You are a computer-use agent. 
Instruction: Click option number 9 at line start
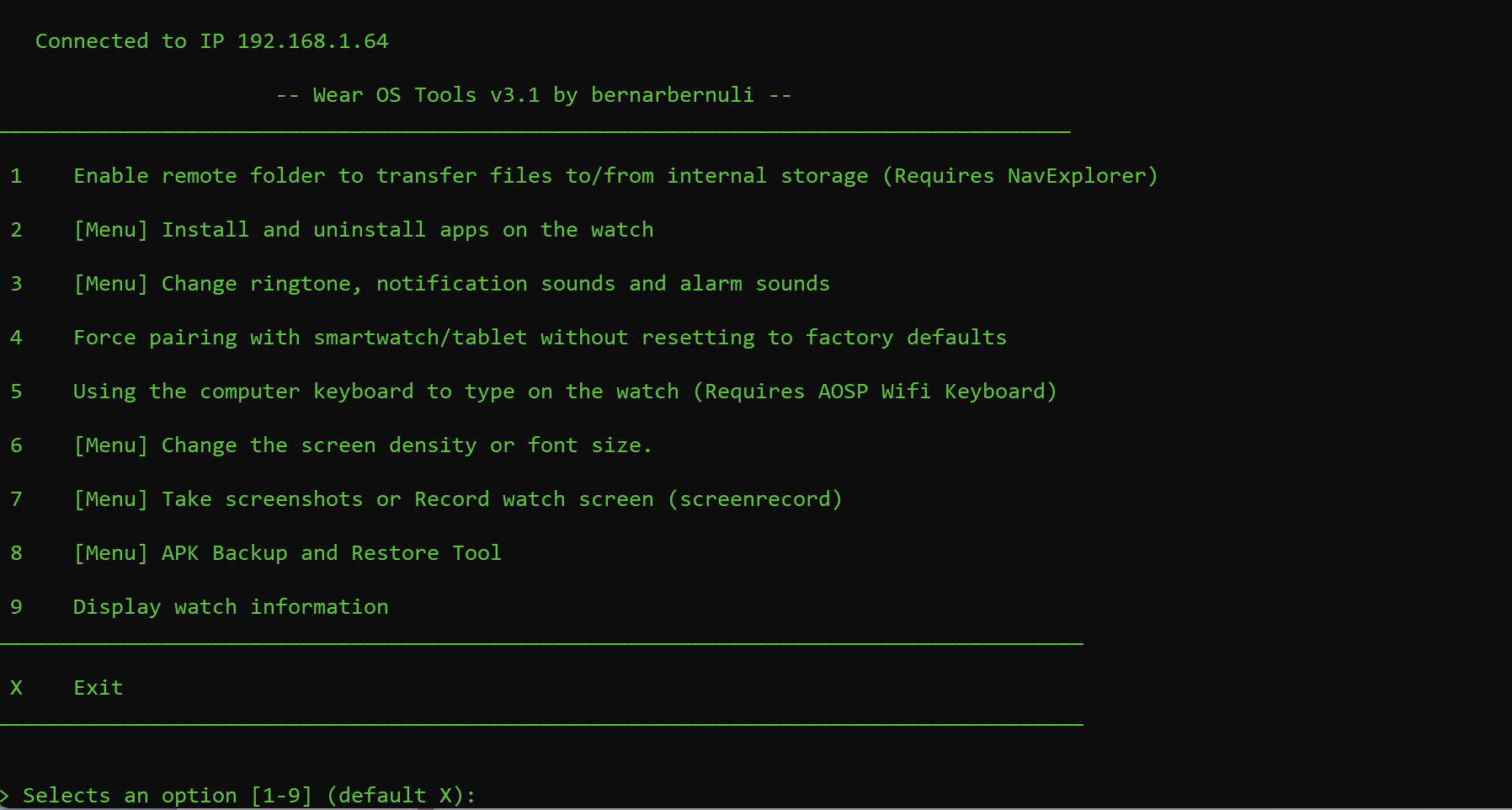click(16, 607)
